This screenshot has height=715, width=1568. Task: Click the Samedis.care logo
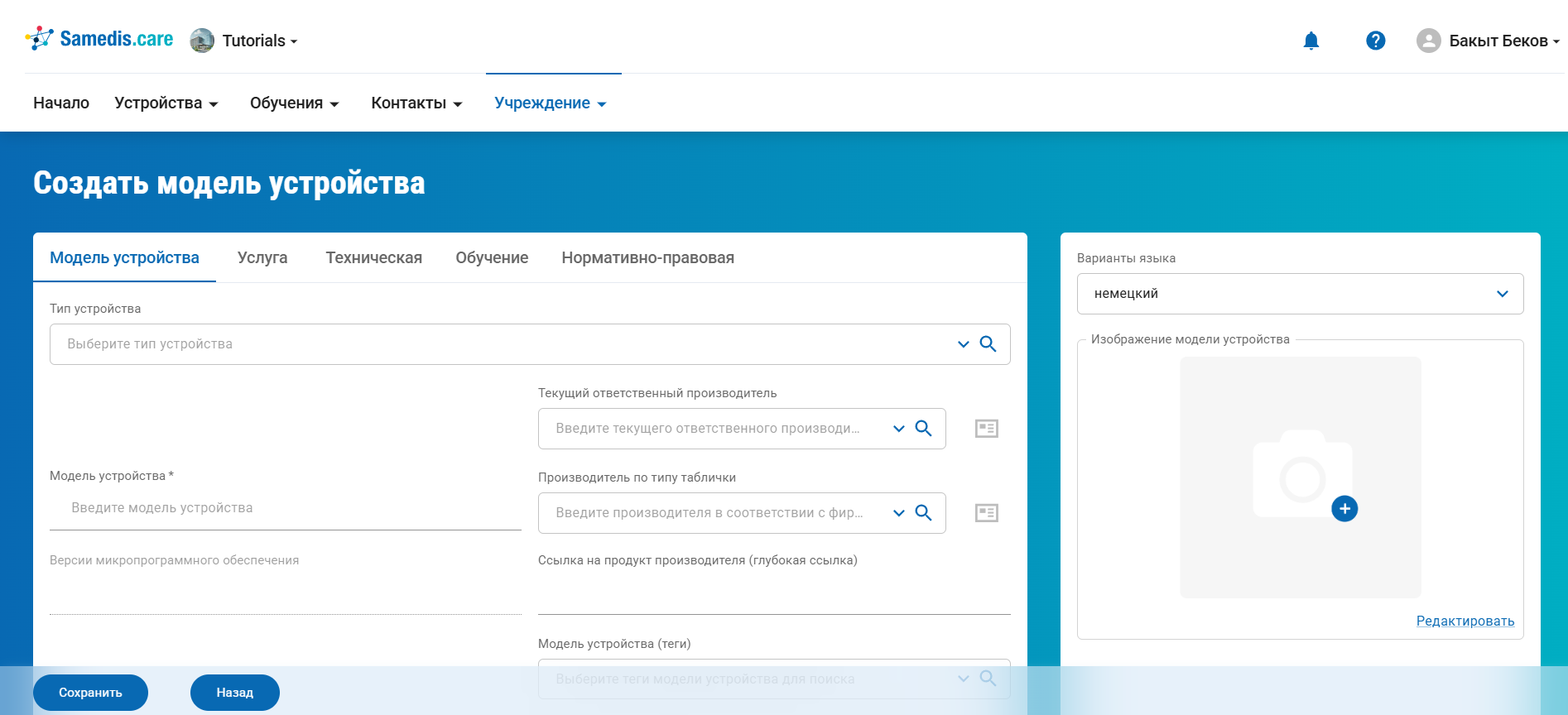coord(99,39)
